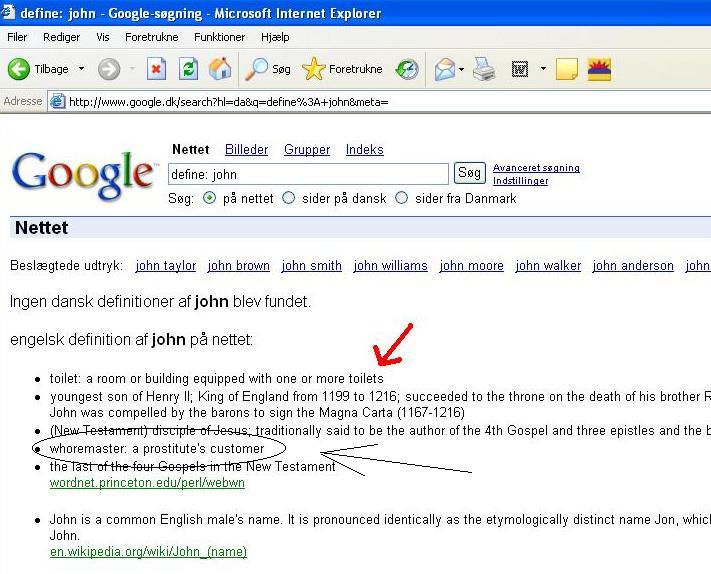Click the Print toolbar icon
Screen dimensions: 711x574
tap(484, 69)
